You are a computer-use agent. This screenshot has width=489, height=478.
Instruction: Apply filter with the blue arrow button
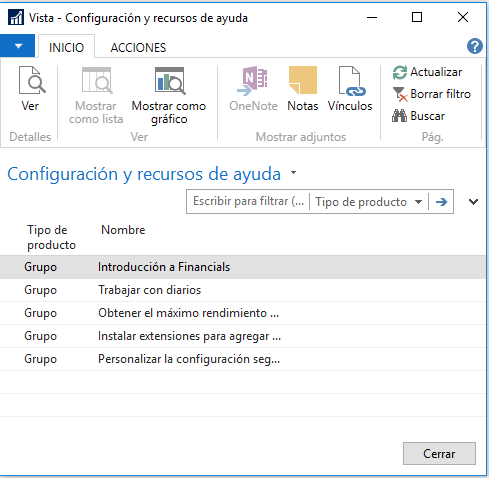(x=441, y=202)
